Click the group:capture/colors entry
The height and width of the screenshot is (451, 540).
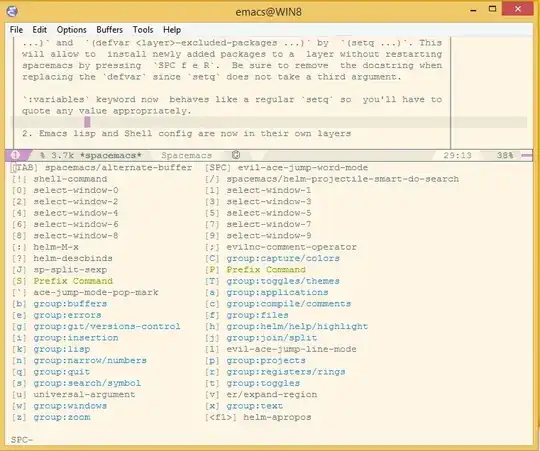283,259
